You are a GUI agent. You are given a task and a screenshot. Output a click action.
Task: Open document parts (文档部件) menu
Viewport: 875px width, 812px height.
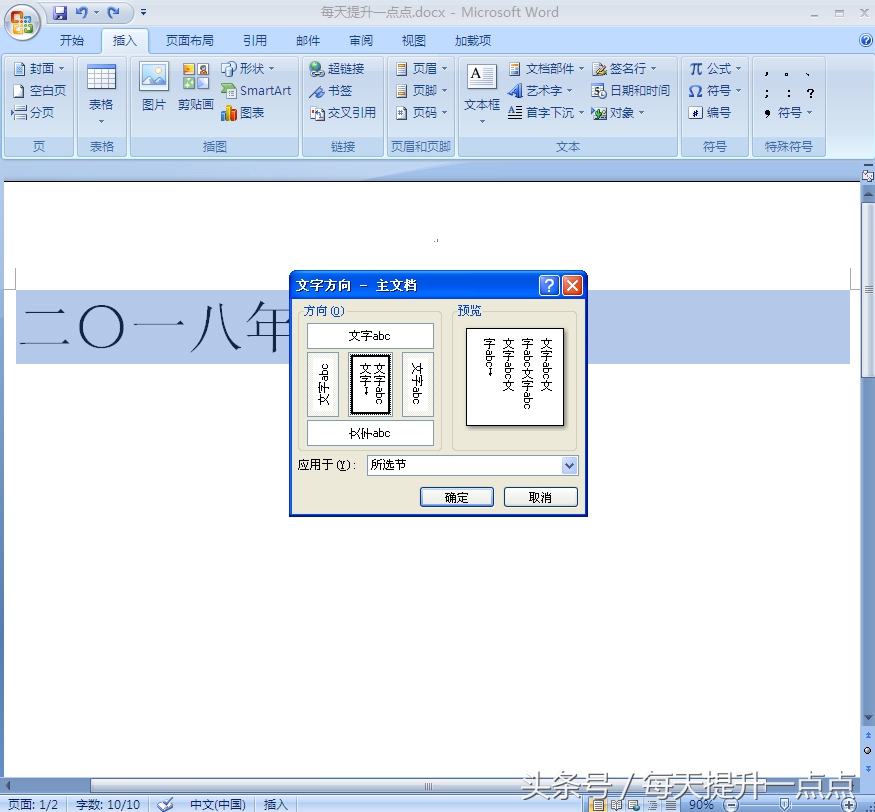546,69
